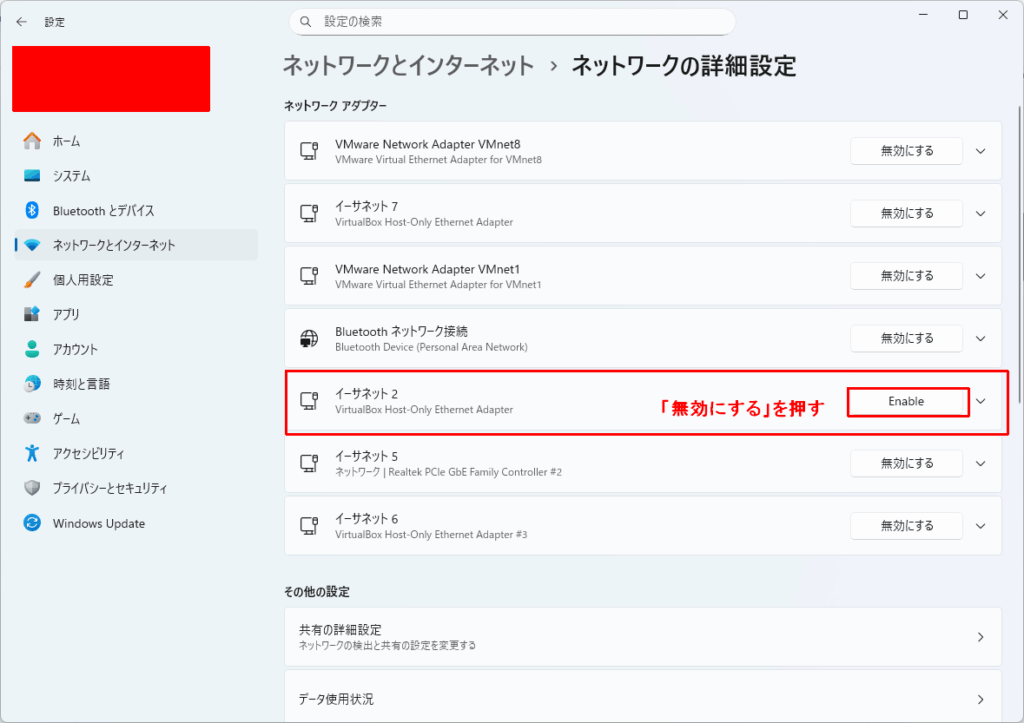
Task: Click the VMnet8 adapter monitor icon
Action: click(309, 151)
